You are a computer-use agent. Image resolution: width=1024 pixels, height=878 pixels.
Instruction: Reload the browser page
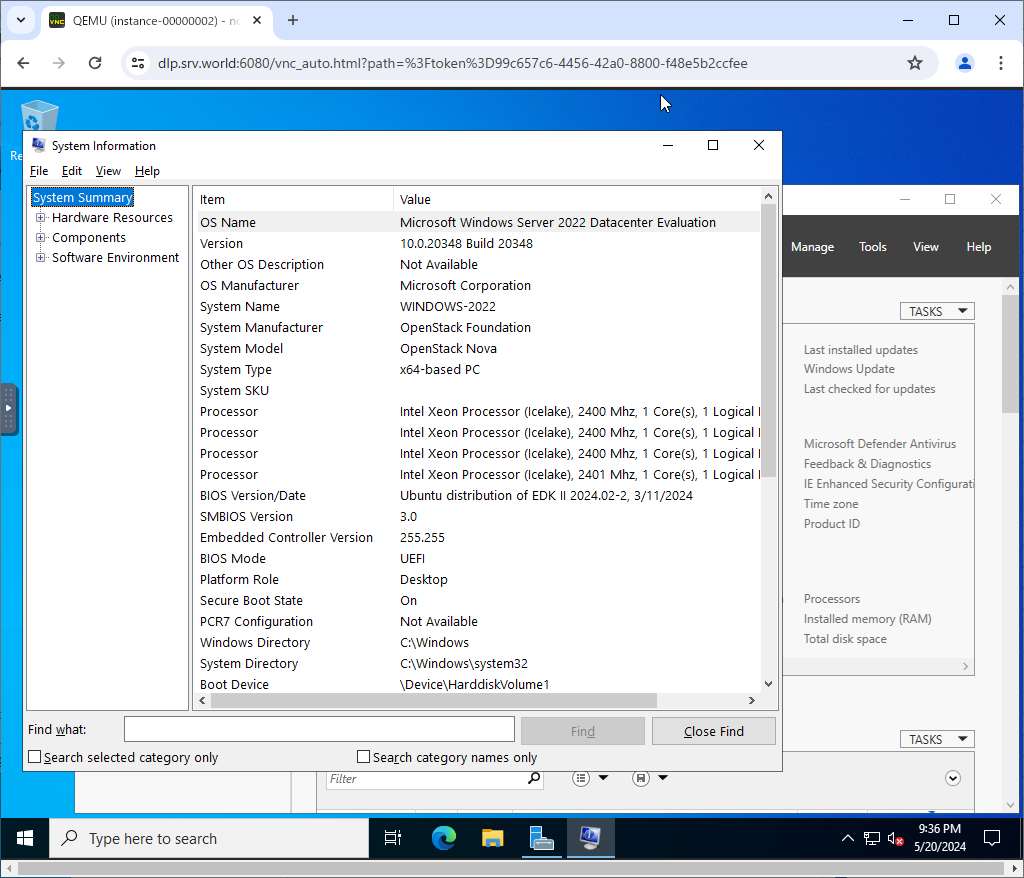click(95, 63)
